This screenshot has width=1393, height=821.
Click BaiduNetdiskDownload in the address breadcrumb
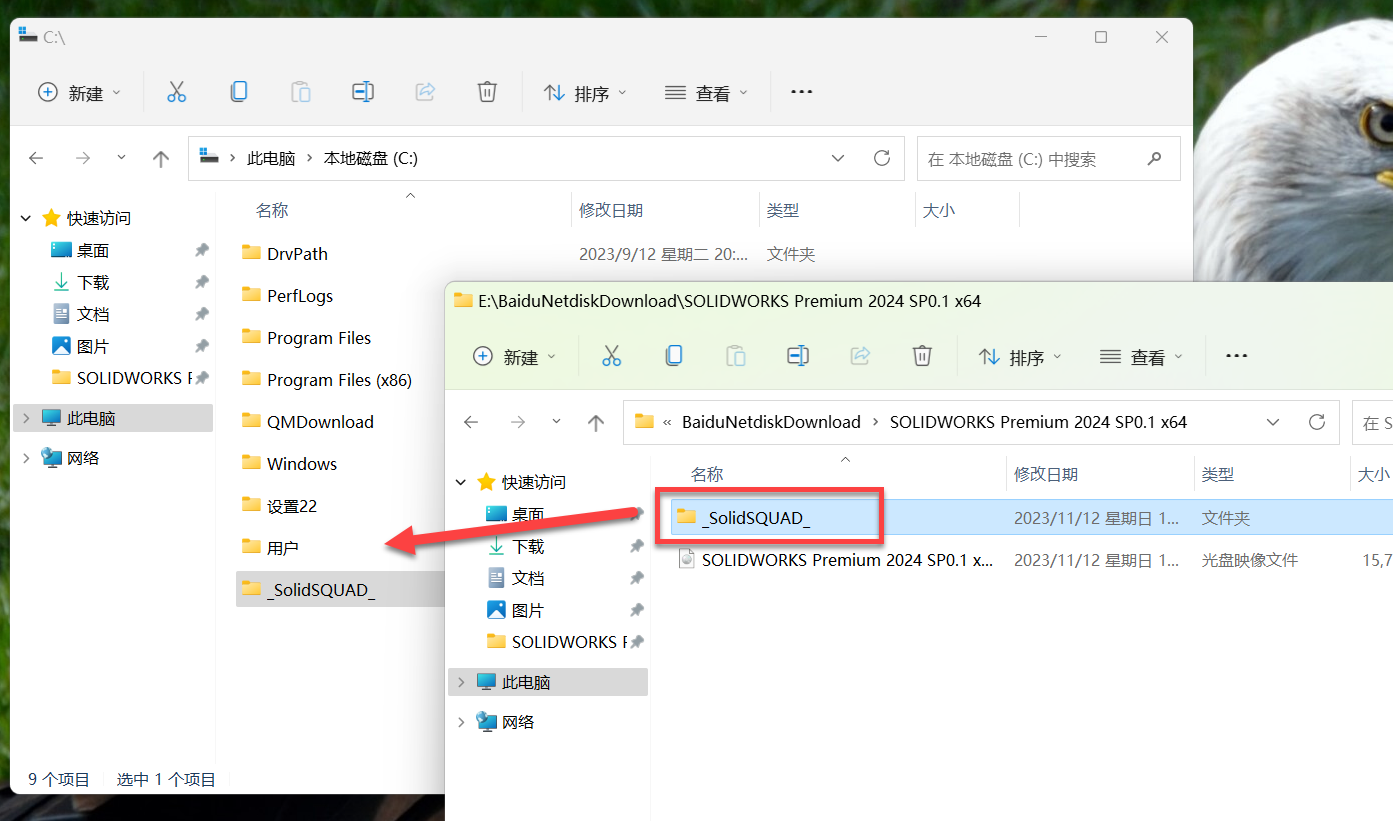click(x=771, y=422)
